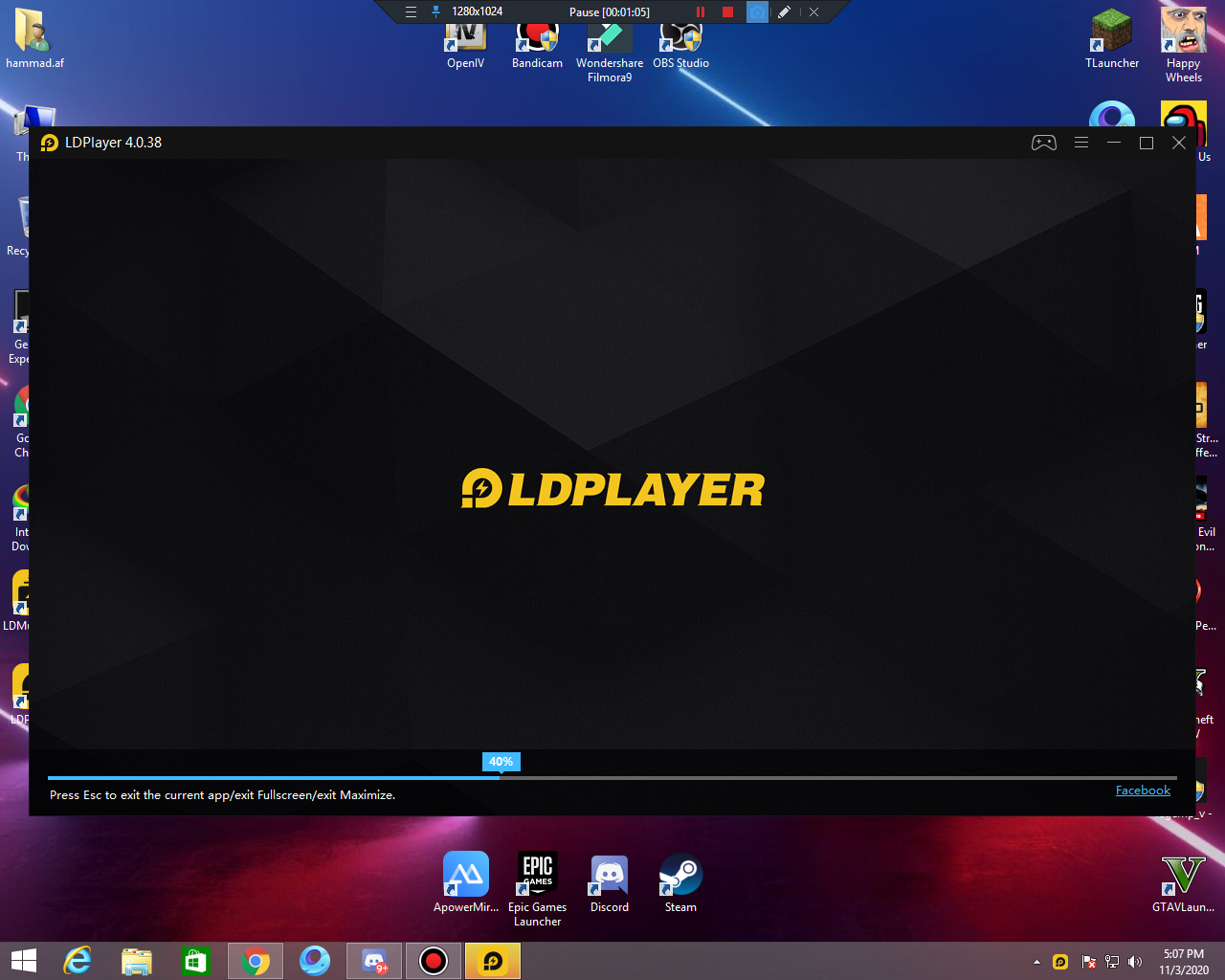Launch Epic Games Launcher shortcut
Image resolution: width=1225 pixels, height=980 pixels.
(x=537, y=889)
